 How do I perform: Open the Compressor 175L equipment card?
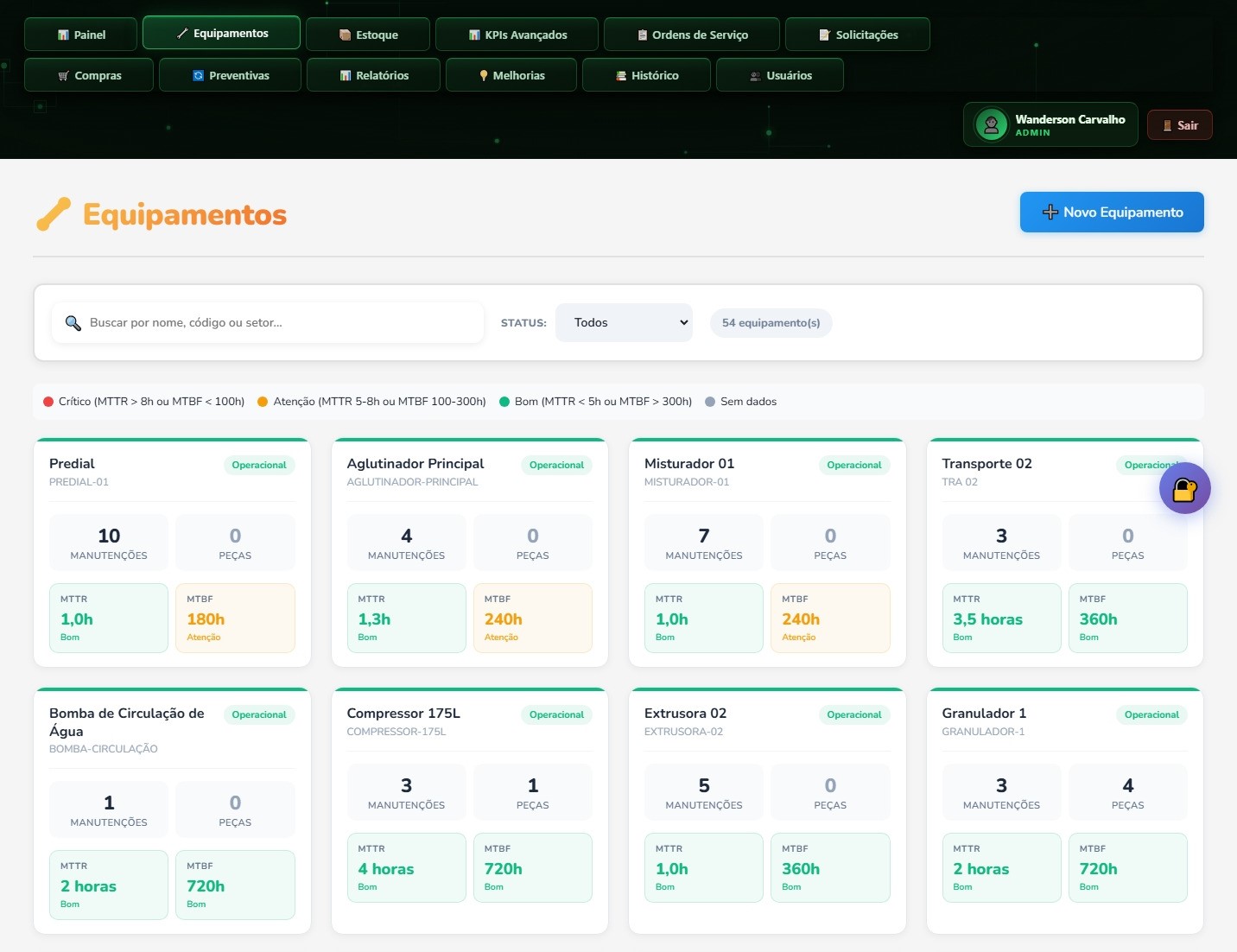tap(403, 714)
